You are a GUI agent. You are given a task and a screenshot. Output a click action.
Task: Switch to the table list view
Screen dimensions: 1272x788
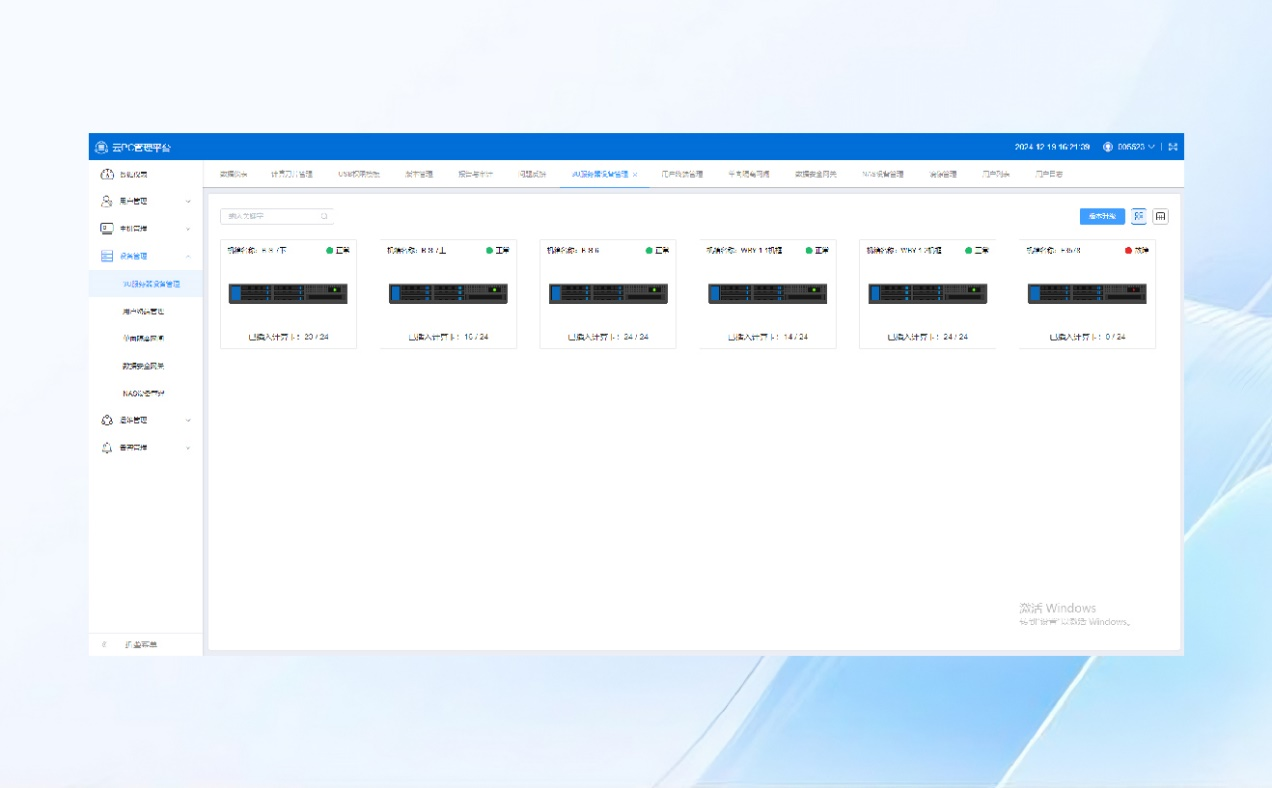point(1160,216)
